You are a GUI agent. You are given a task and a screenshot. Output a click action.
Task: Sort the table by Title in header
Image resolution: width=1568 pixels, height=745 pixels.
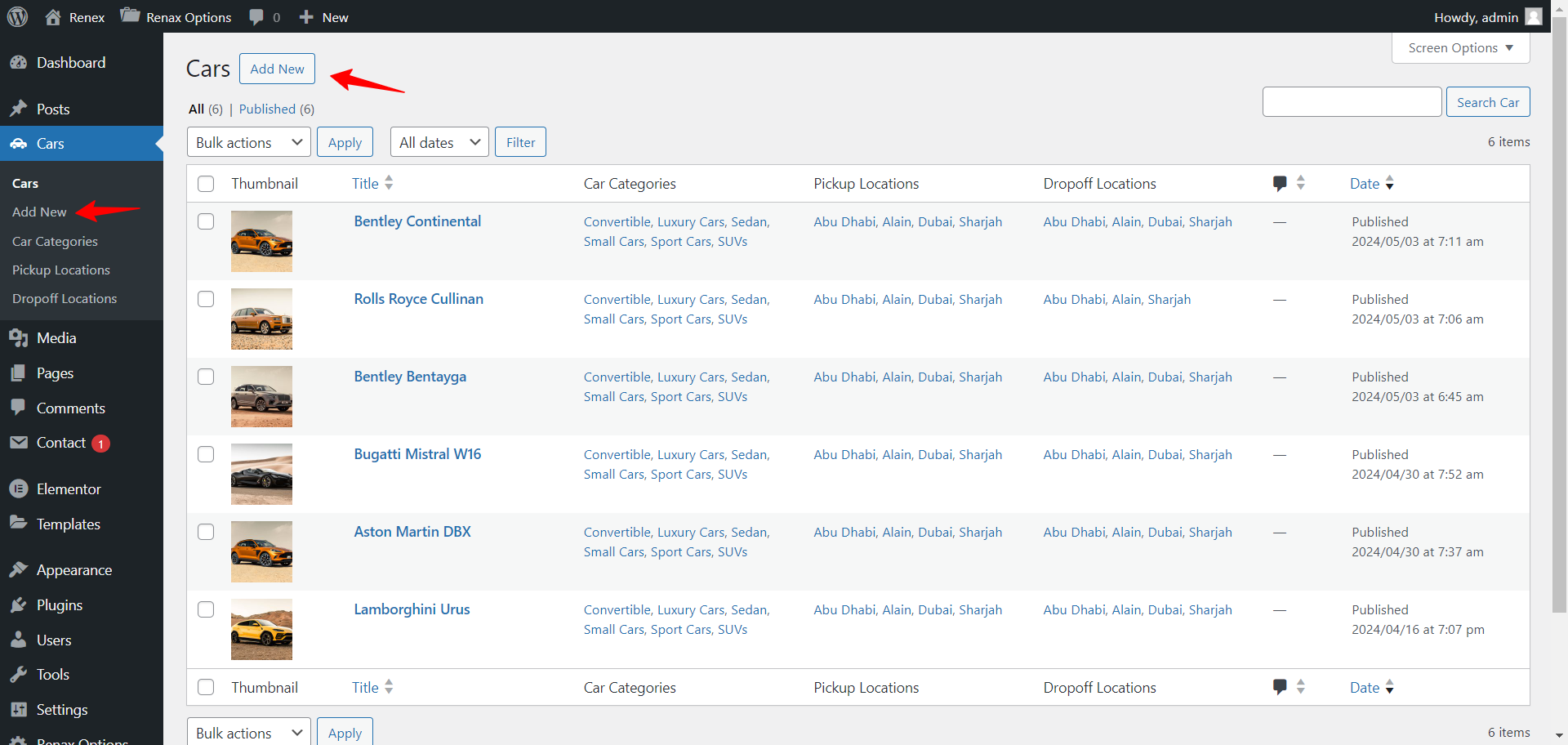click(372, 184)
